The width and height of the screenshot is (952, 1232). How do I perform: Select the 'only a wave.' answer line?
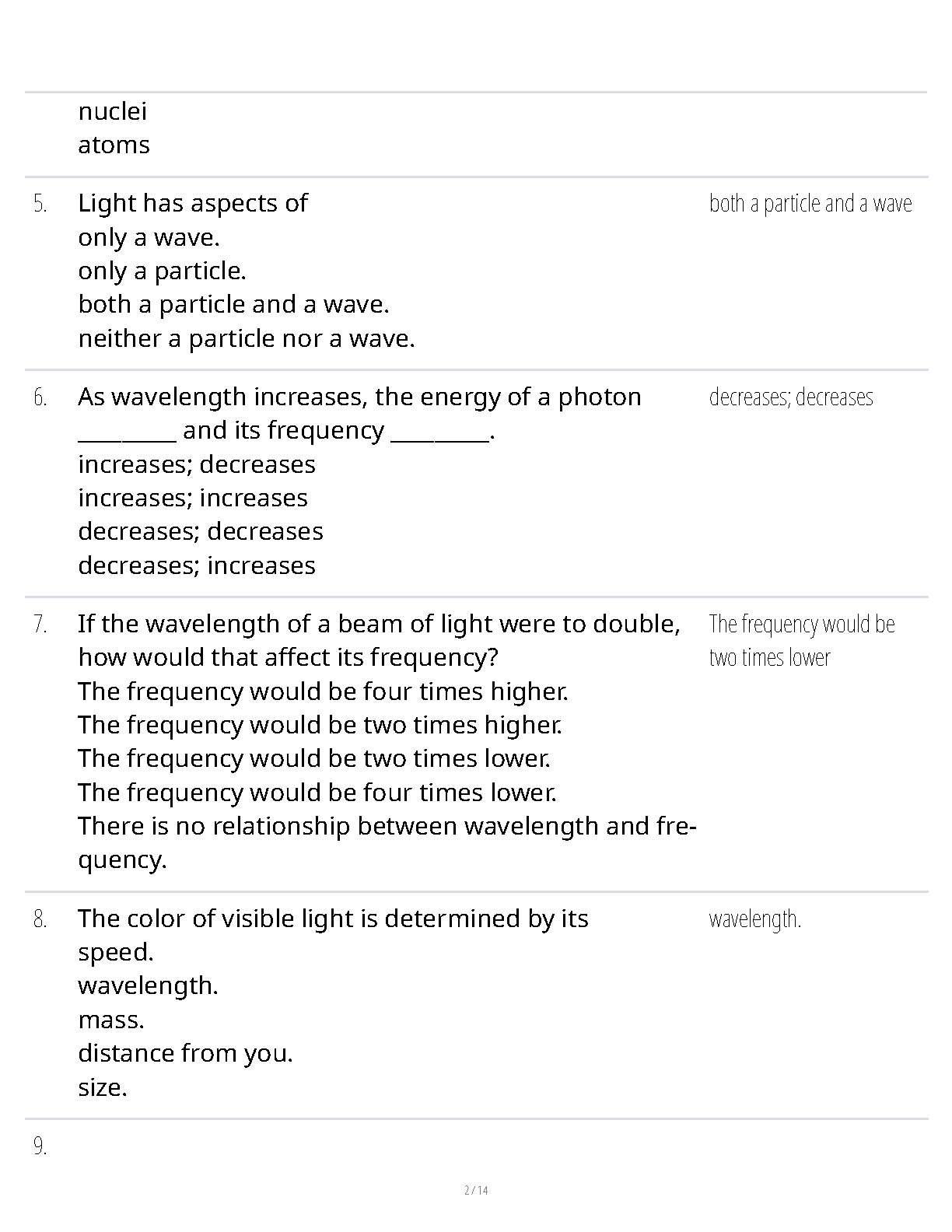149,237
